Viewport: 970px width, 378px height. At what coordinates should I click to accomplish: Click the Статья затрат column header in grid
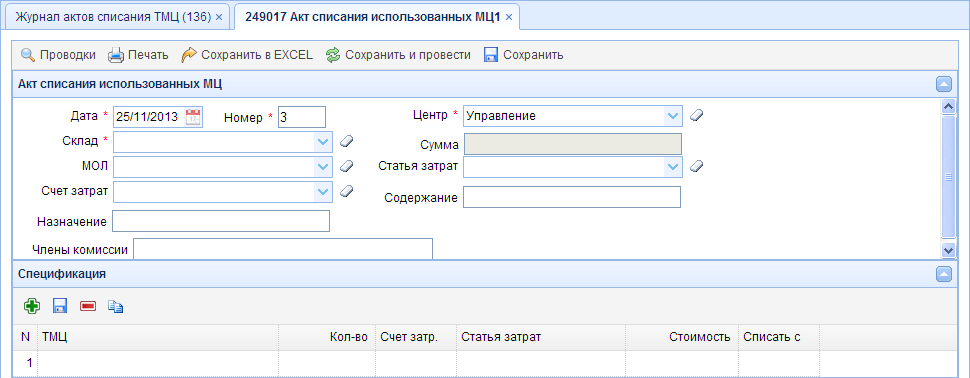(x=541, y=337)
